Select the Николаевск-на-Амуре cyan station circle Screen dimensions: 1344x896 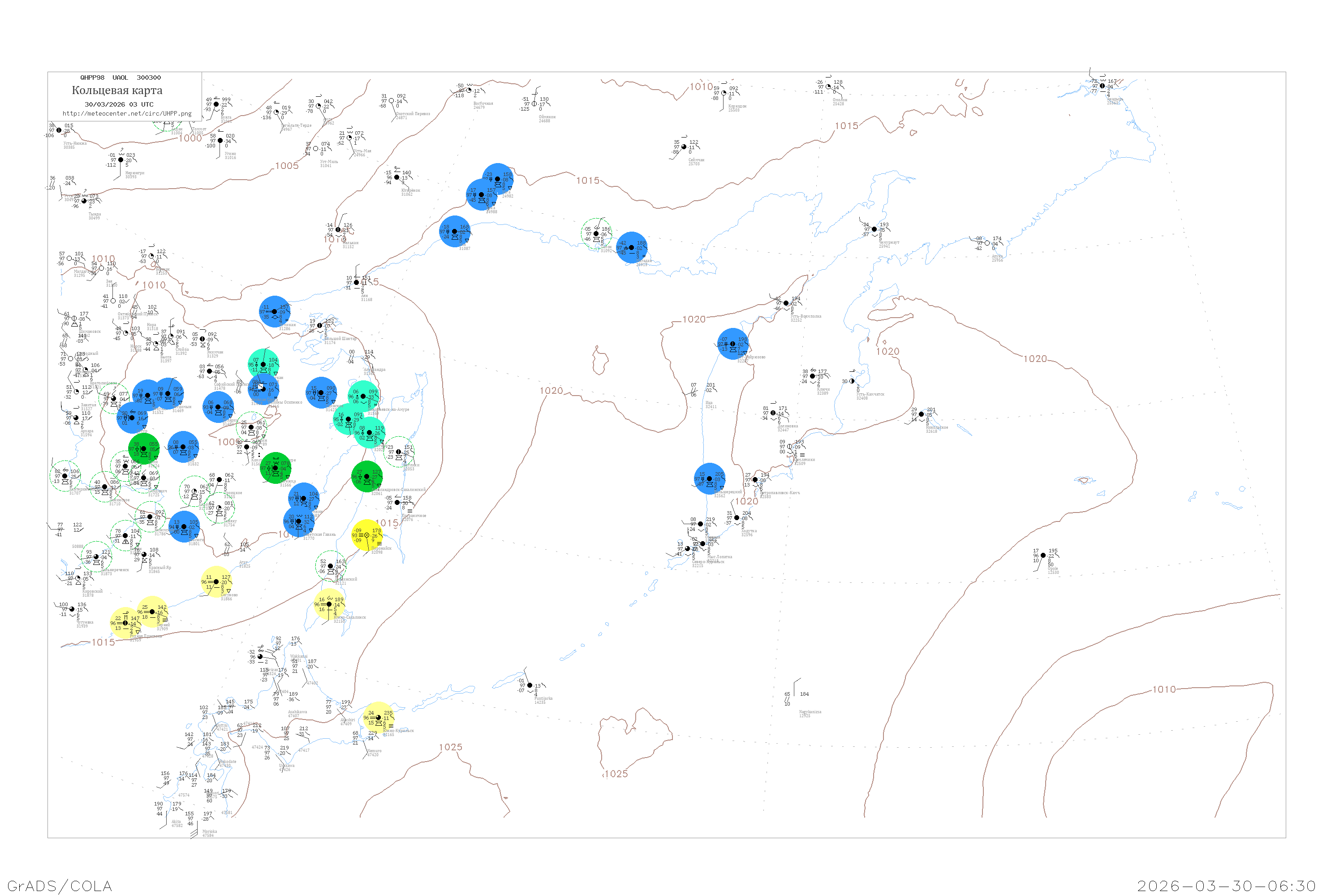(x=363, y=396)
